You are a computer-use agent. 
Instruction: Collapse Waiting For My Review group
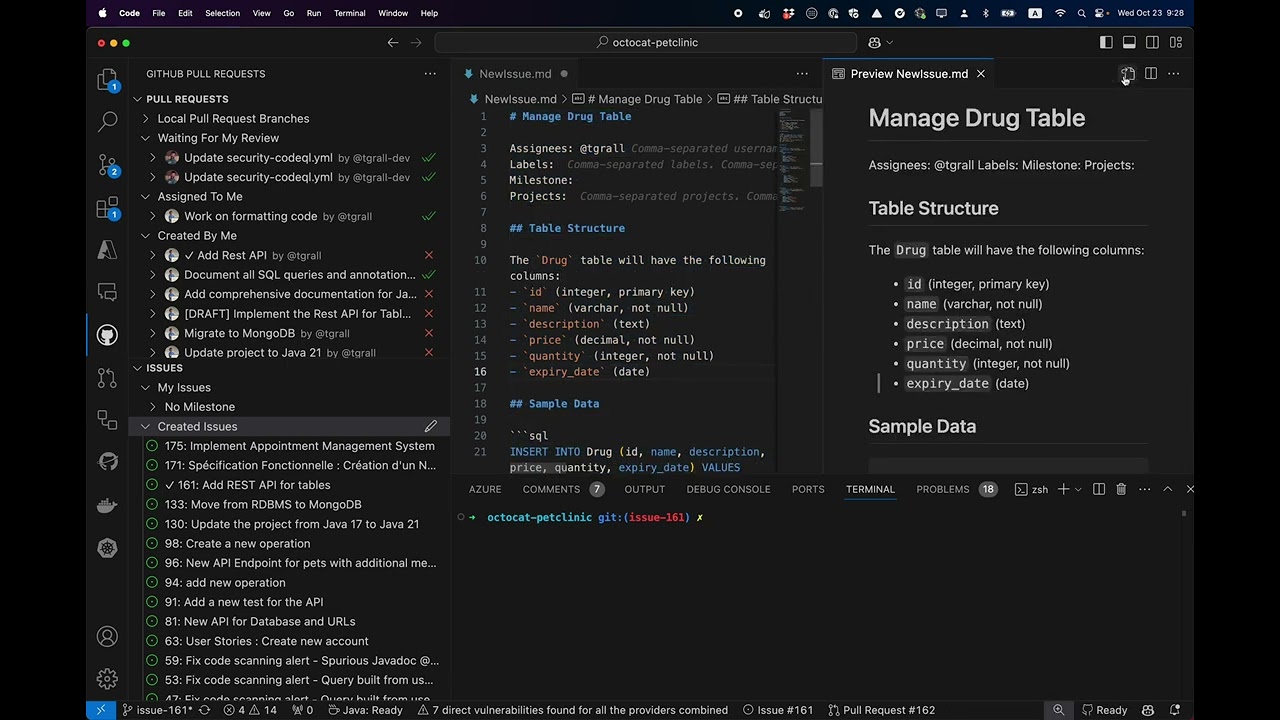(x=146, y=138)
